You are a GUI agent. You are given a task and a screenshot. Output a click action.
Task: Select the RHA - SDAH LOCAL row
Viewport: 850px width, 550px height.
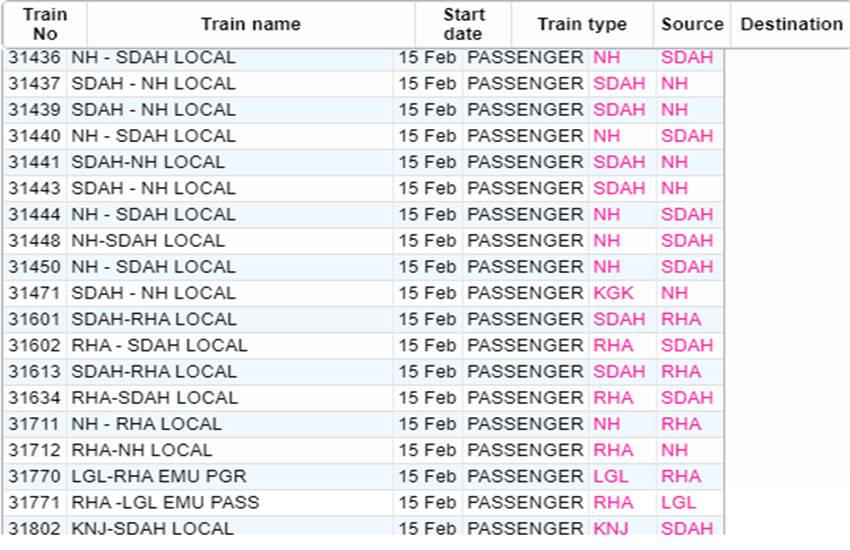point(159,345)
